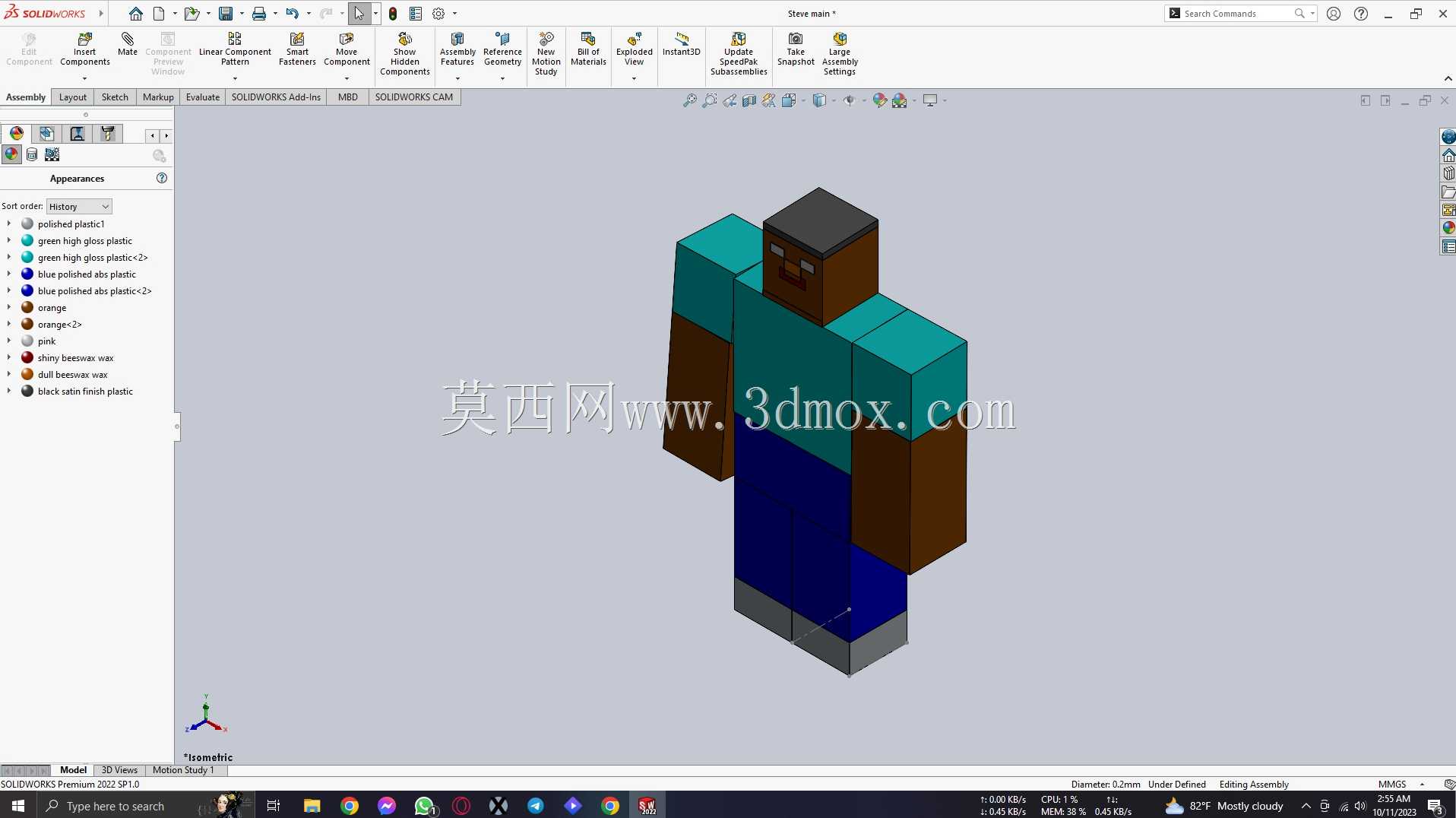Switch to Sketch tab
Viewport: 1456px width, 818px height.
click(x=115, y=97)
